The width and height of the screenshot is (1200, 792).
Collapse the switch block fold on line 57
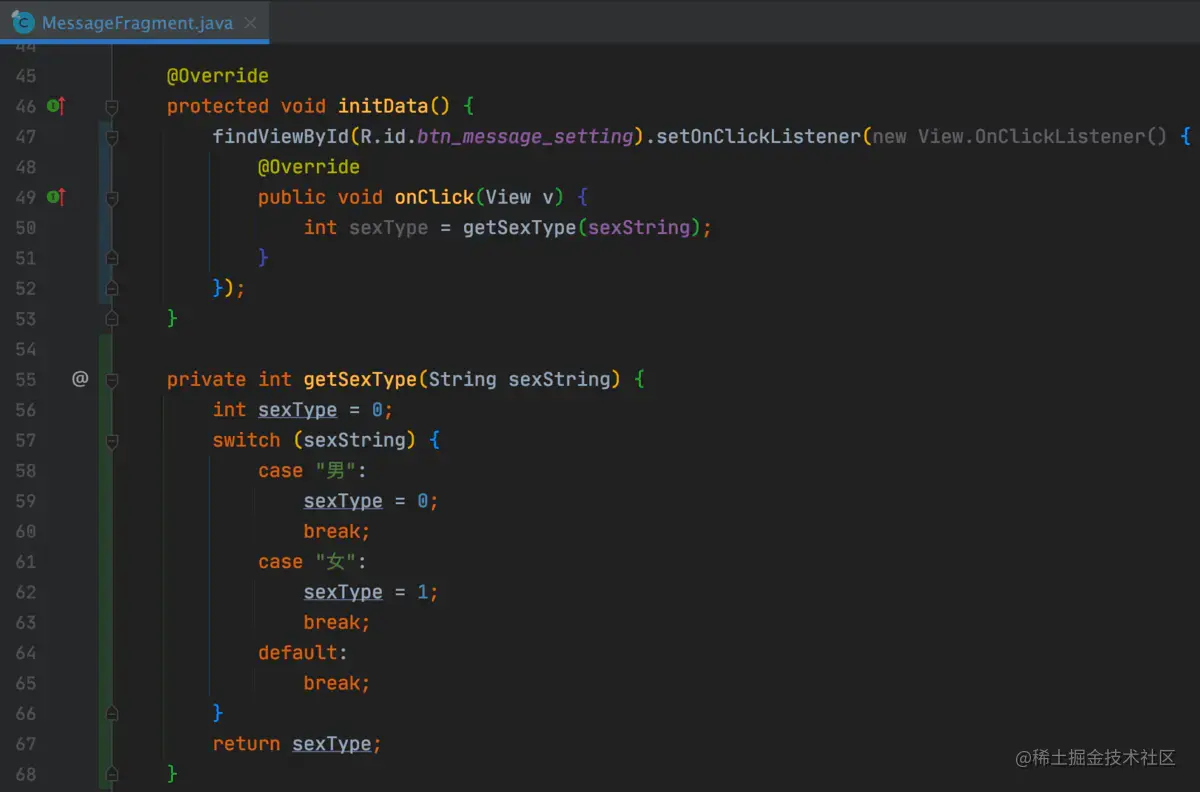pos(112,440)
